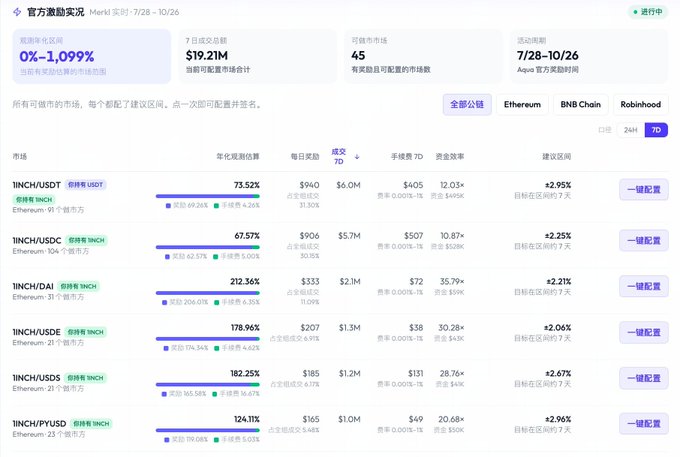This screenshot has width=680, height=457.
Task: Click the 市场 column header
Action: click(x=20, y=157)
